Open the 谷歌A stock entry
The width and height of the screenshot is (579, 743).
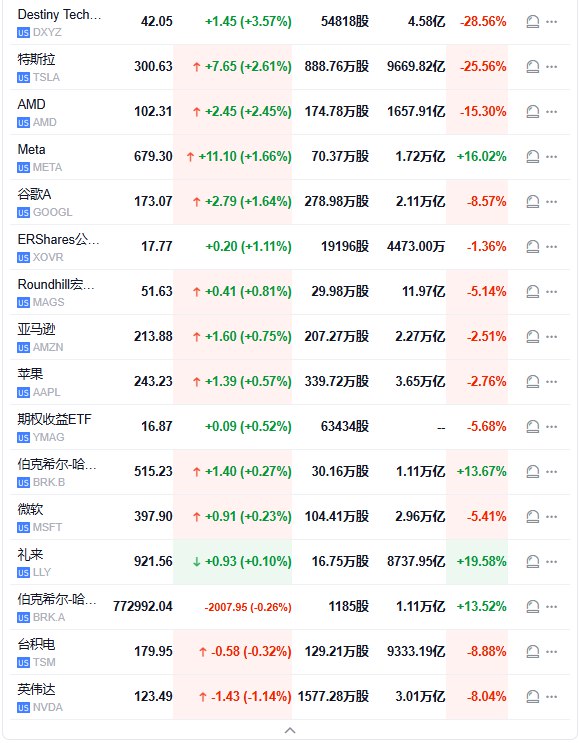[34, 194]
